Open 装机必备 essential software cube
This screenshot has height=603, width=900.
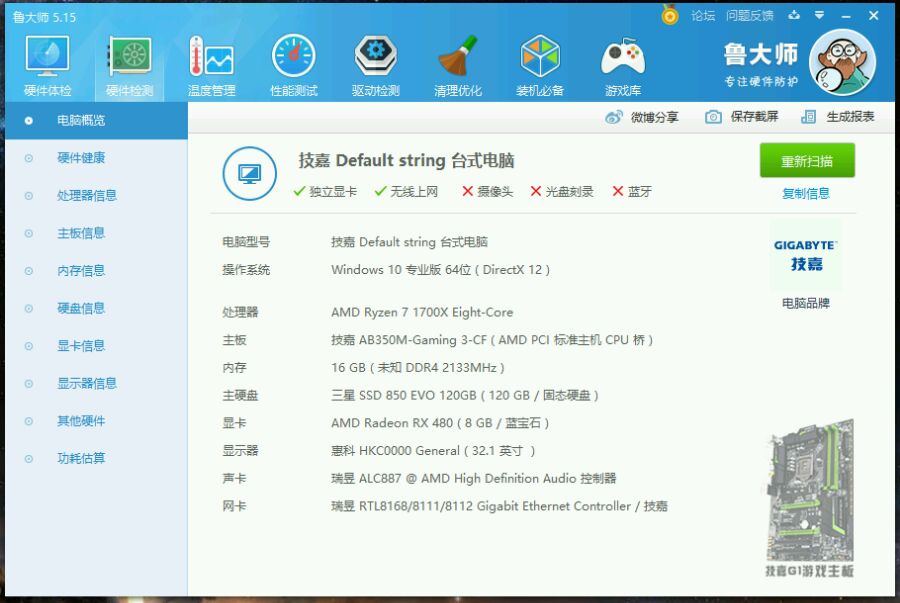(x=540, y=65)
